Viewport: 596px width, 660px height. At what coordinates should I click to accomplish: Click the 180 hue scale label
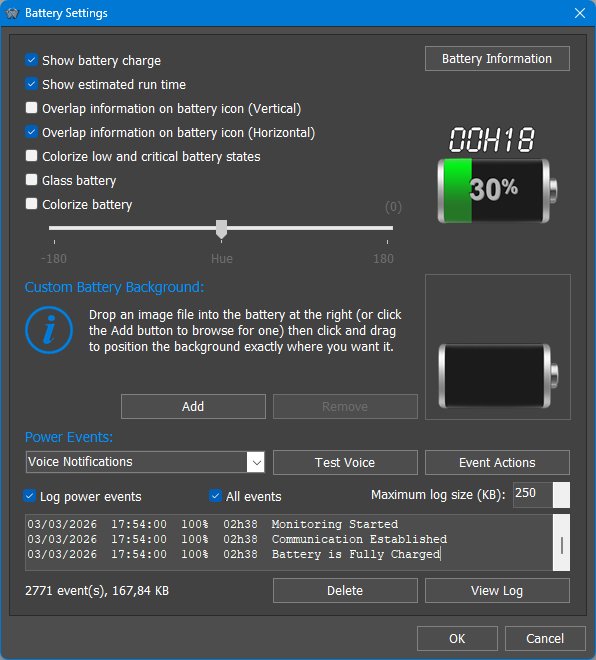[383, 258]
